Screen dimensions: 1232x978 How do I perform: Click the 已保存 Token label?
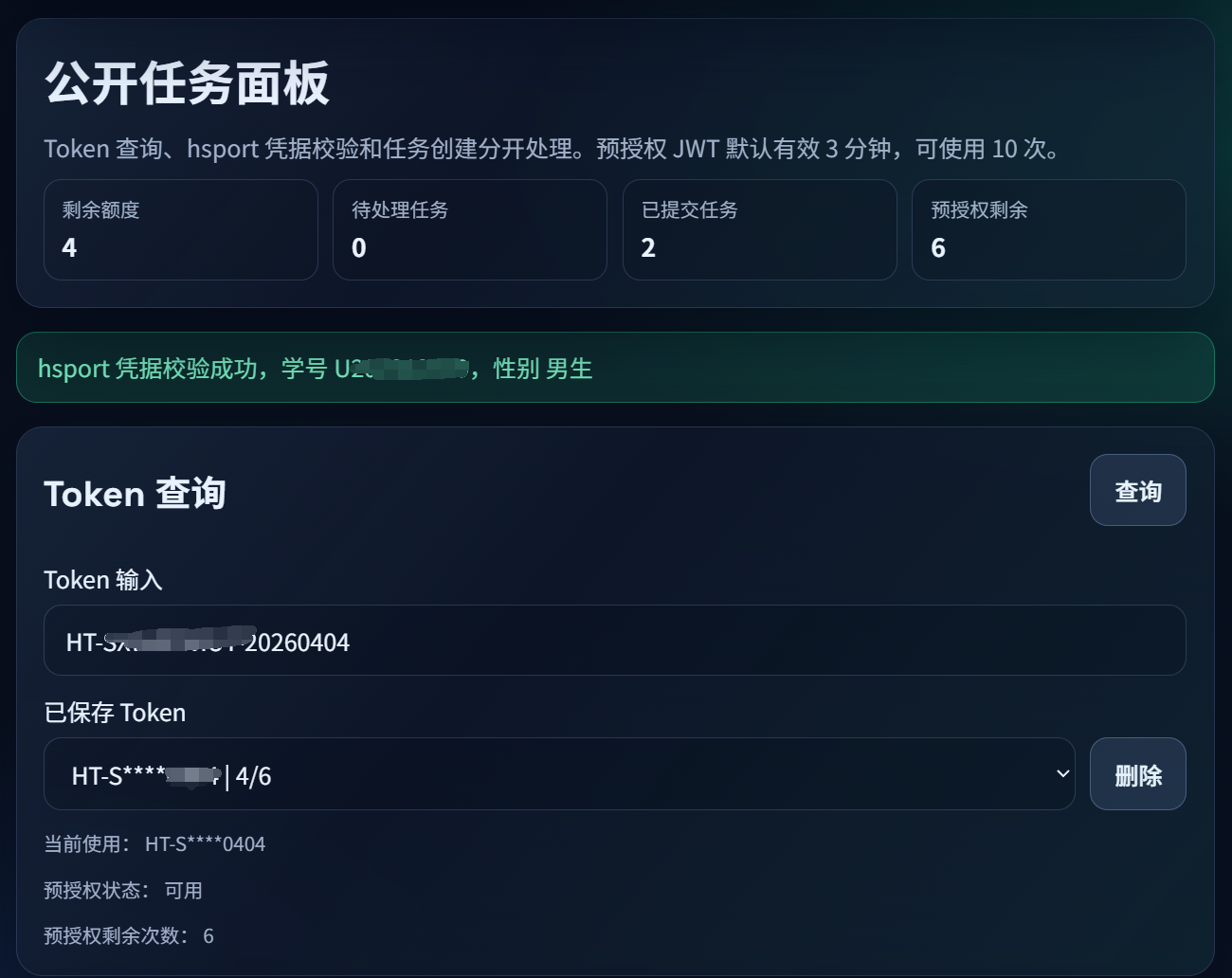point(115,713)
